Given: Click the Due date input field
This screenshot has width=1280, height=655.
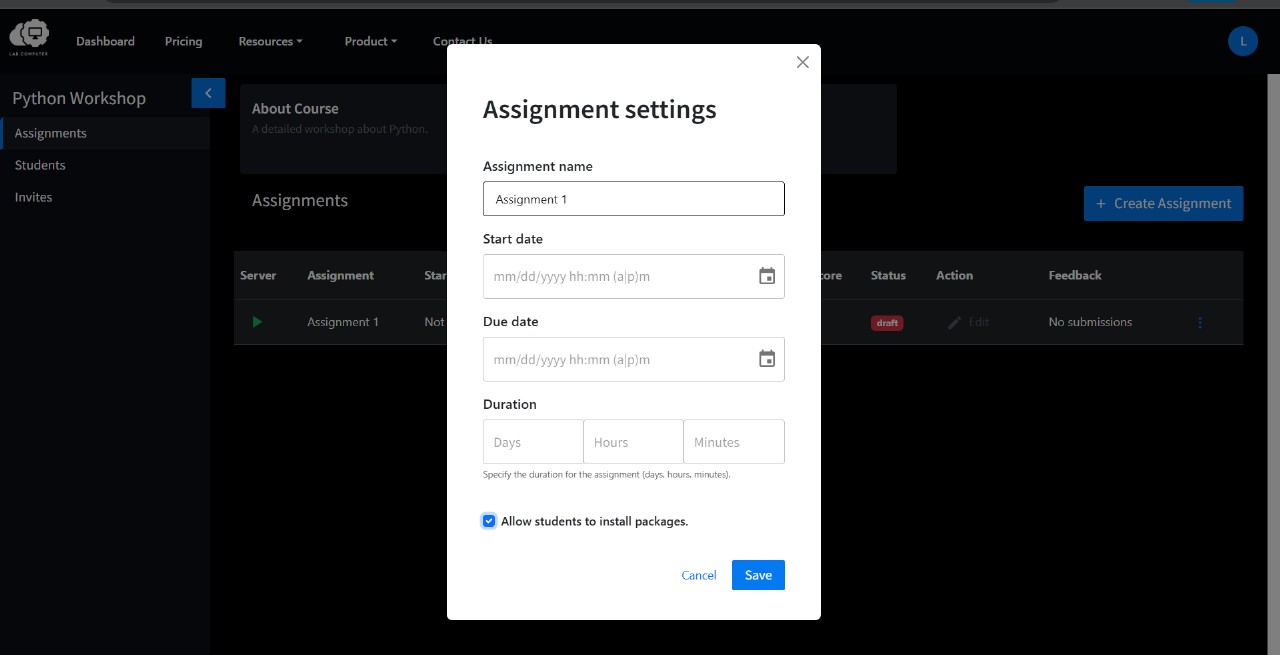Looking at the screenshot, I should pos(634,359).
